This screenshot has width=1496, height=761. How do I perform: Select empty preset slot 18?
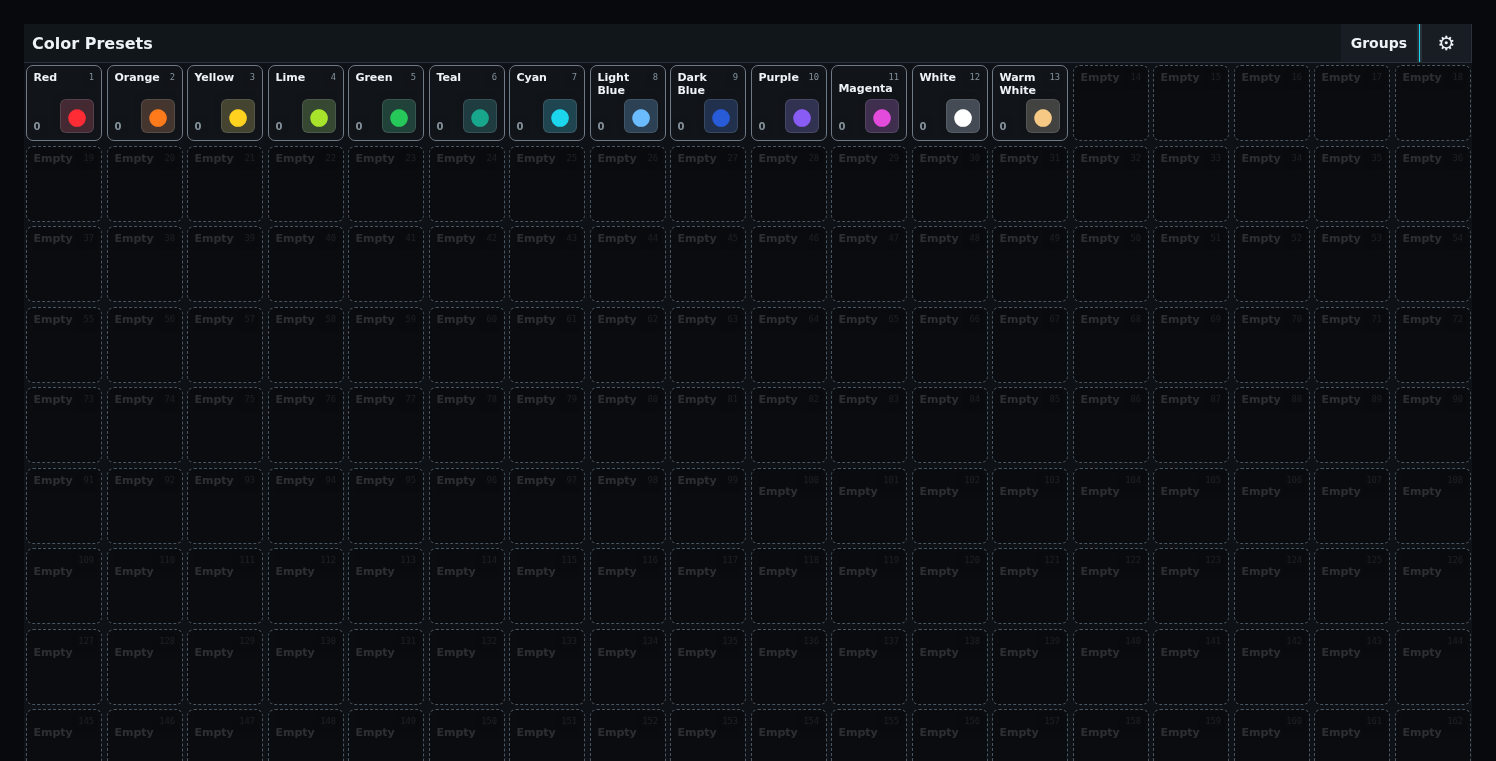pyautogui.click(x=1433, y=103)
